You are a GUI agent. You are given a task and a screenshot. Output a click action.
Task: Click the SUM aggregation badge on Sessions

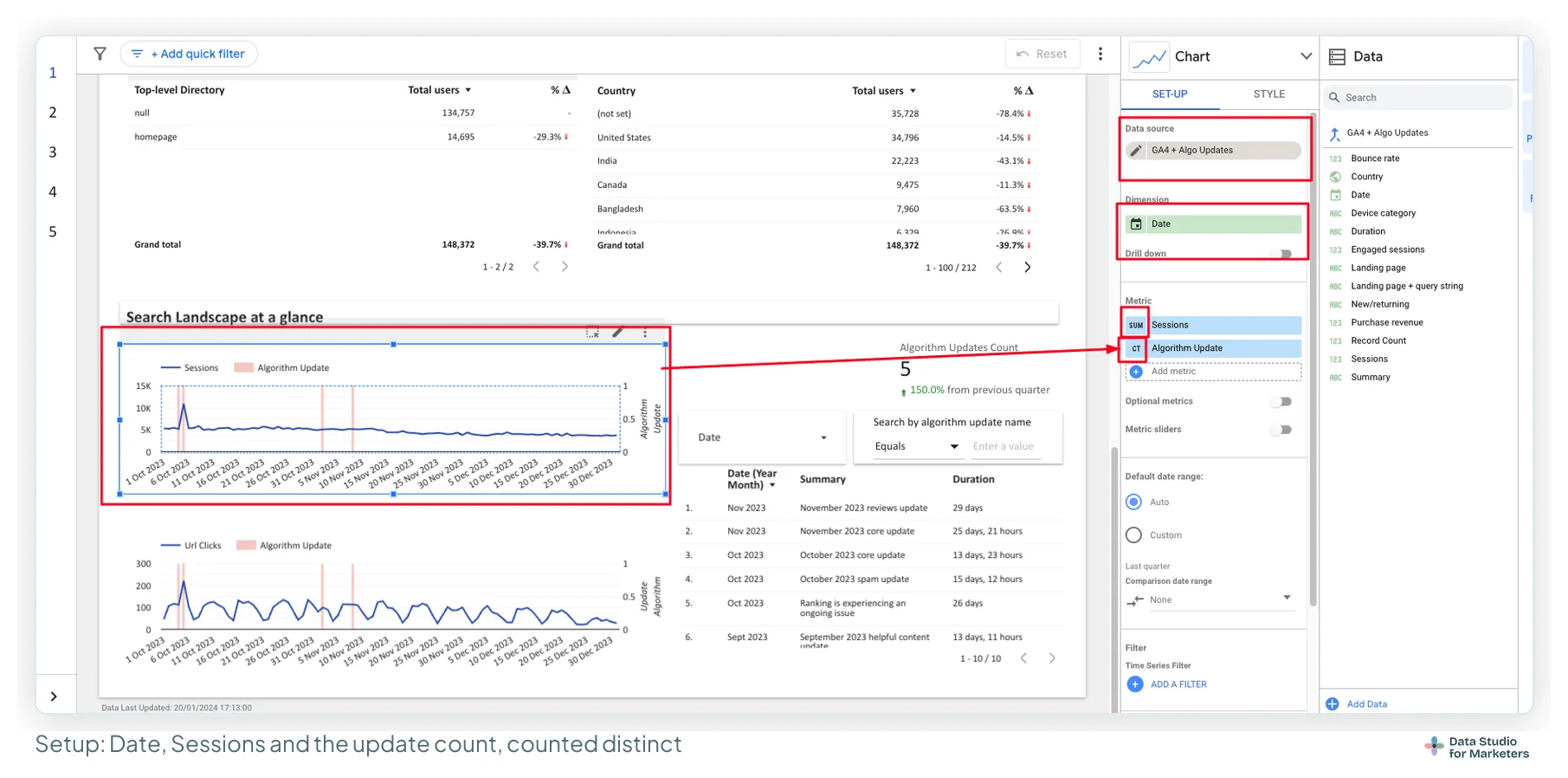(x=1136, y=325)
